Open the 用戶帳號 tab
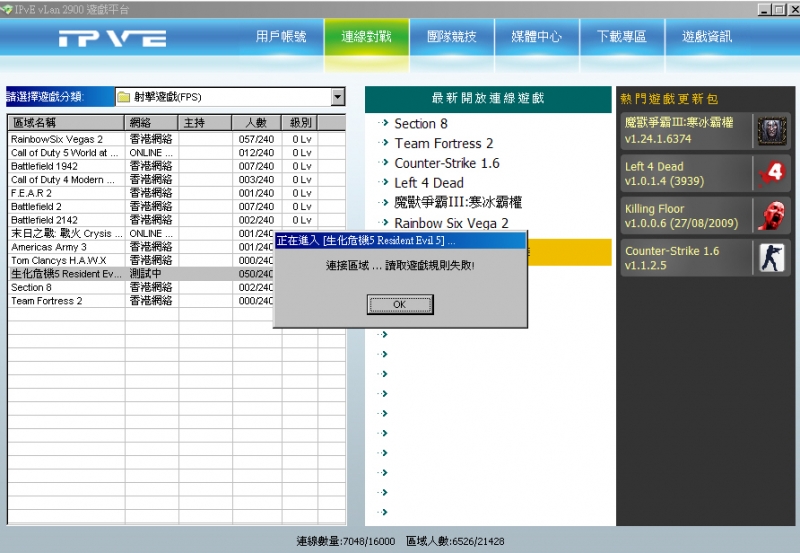 [x=281, y=37]
